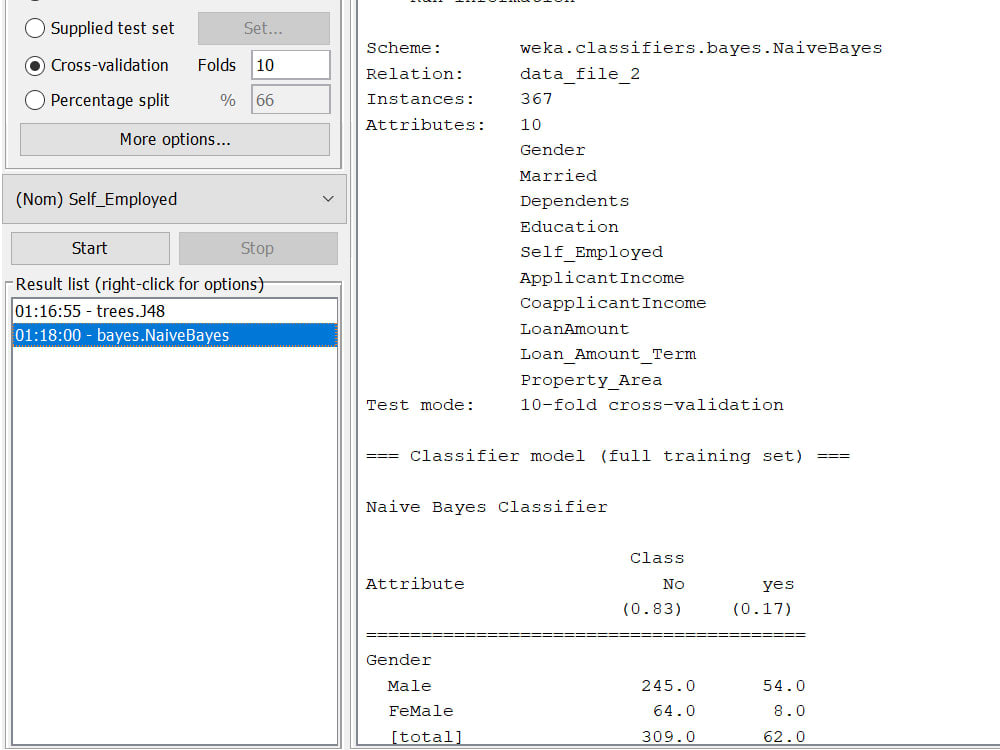Click the Scheme weka.classifiers.bayes.NaiveBayes text
This screenshot has height=750, width=1000.
tap(701, 48)
